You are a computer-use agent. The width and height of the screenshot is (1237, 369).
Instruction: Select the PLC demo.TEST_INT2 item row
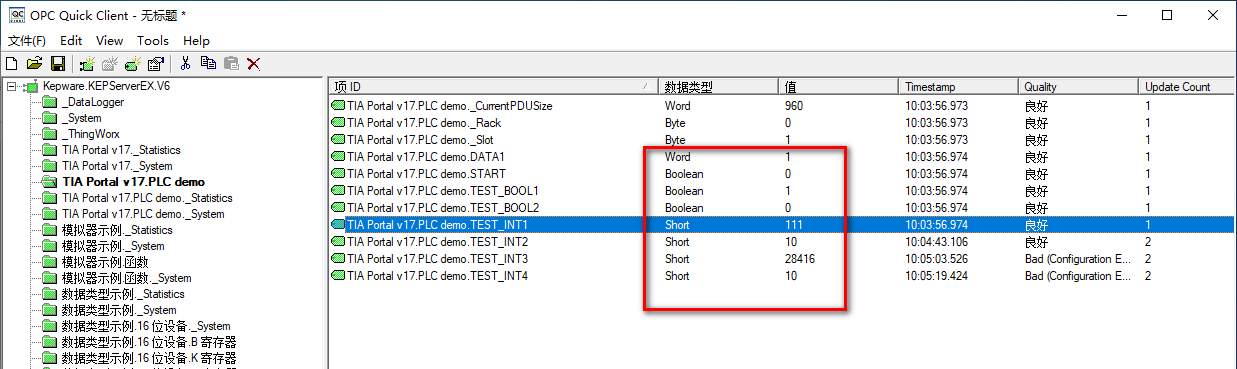[782, 242]
